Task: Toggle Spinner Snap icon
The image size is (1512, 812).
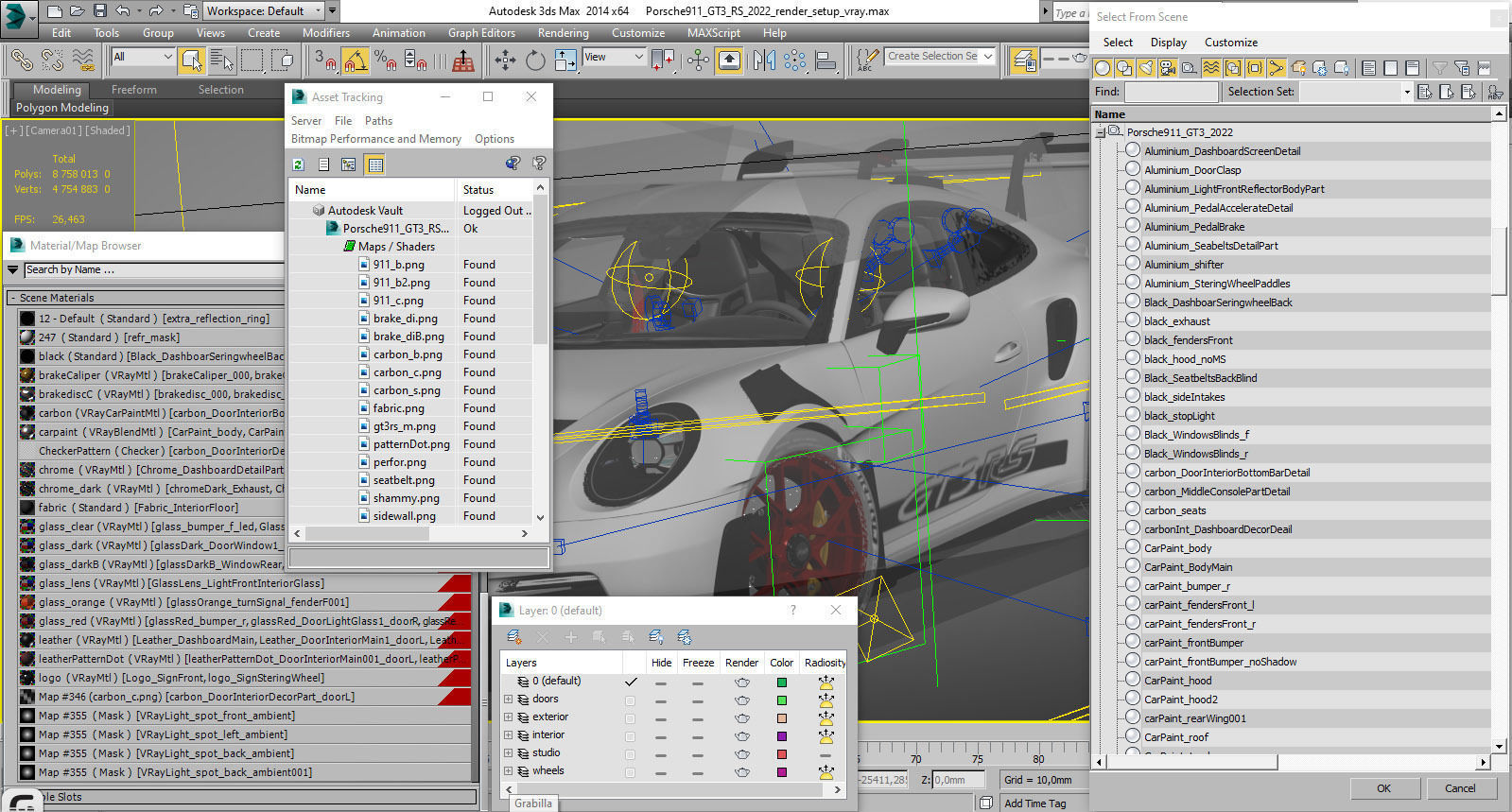Action: tap(415, 60)
